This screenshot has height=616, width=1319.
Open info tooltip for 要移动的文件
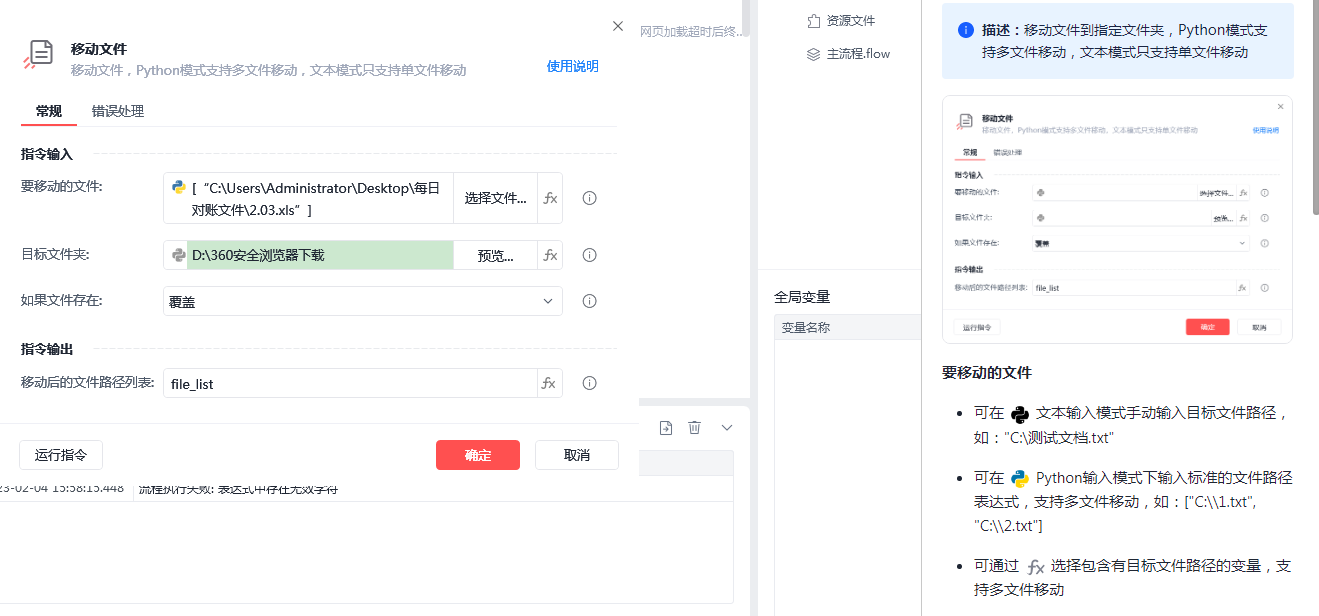pos(590,198)
